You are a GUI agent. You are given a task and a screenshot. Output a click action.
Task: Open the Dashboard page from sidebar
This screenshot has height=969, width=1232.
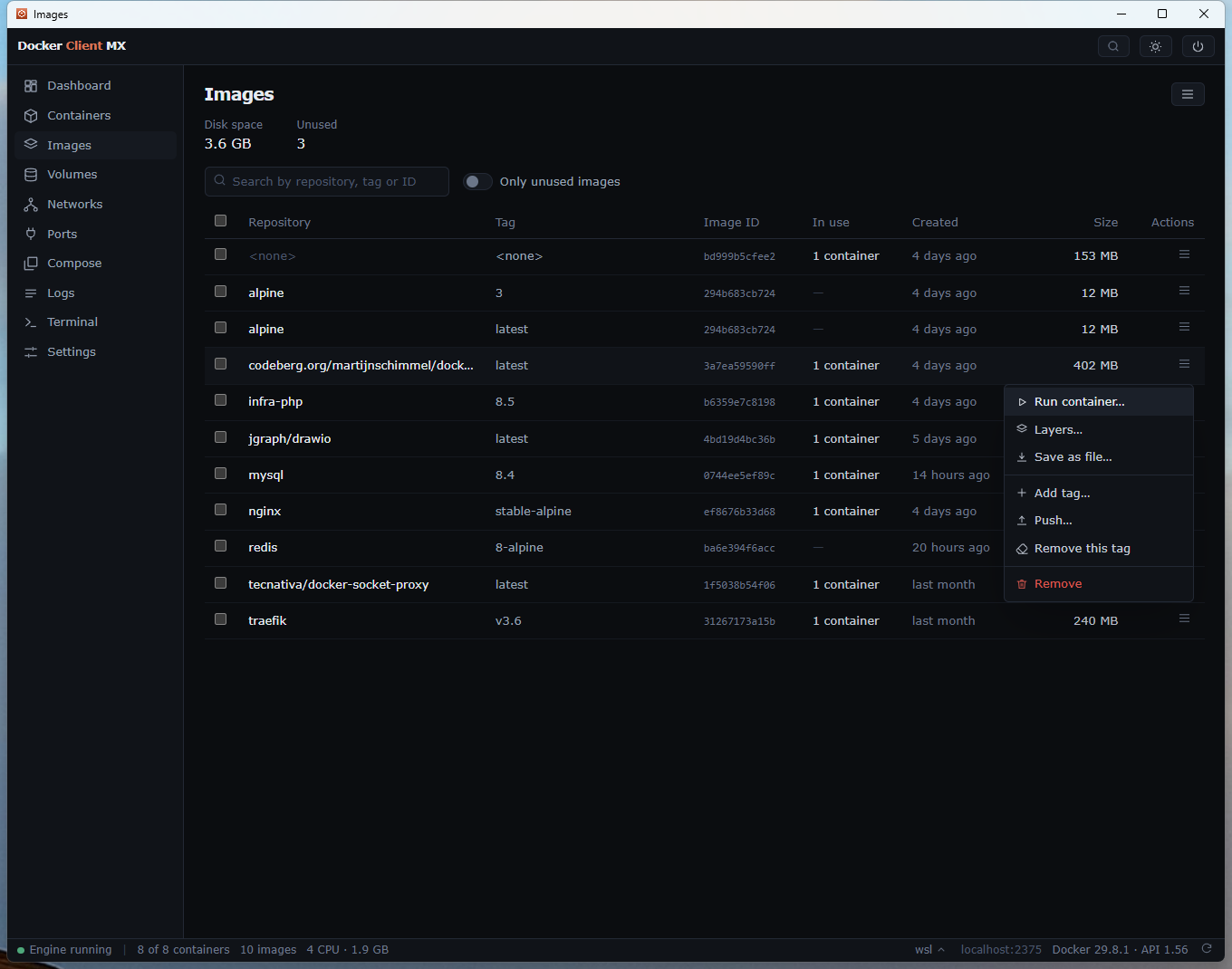pyautogui.click(x=95, y=85)
